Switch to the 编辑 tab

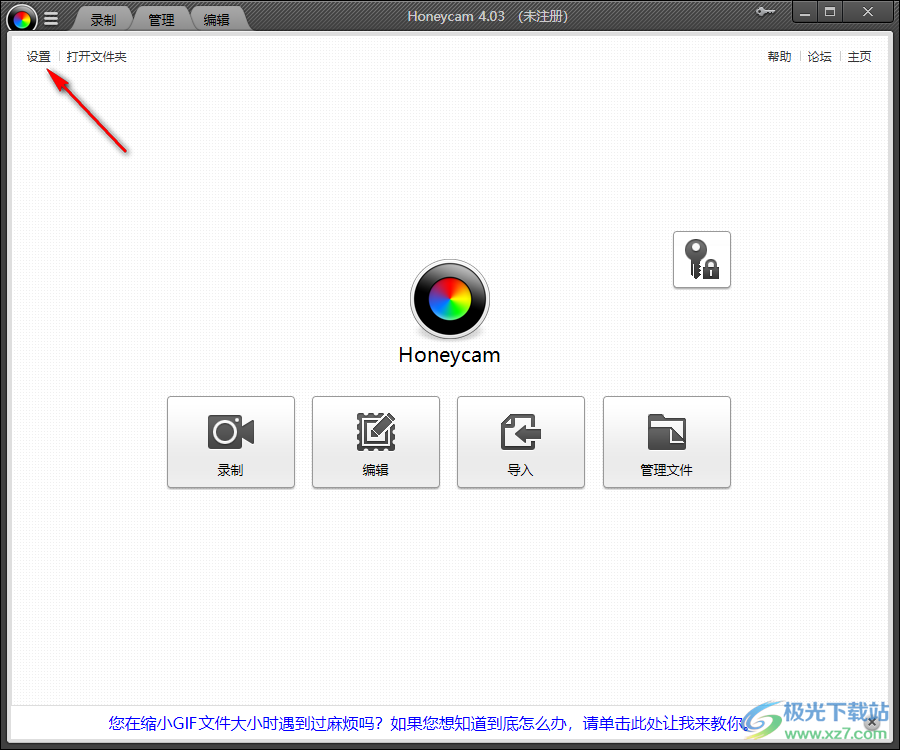(x=216, y=20)
